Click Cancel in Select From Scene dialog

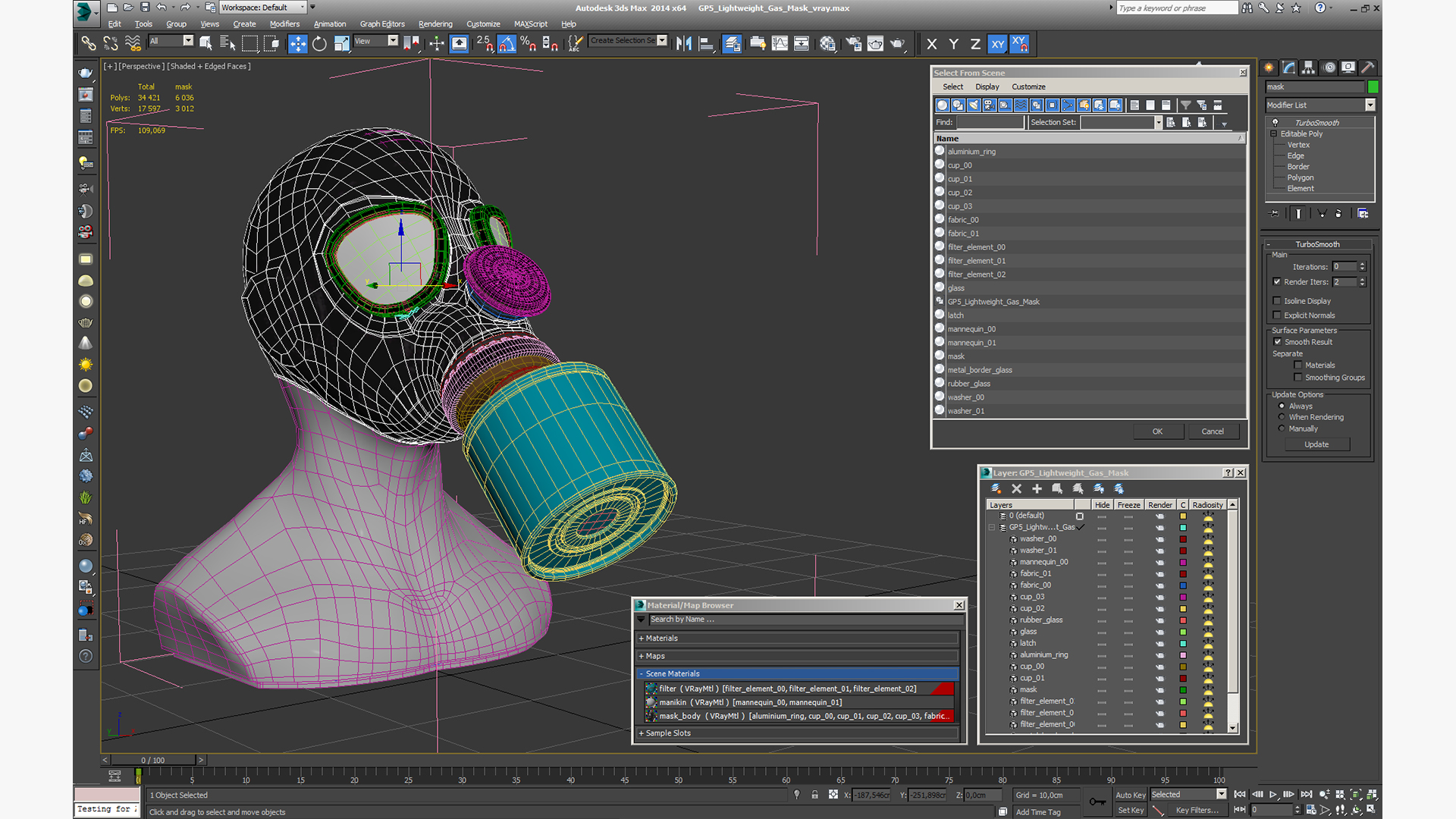pos(1213,431)
